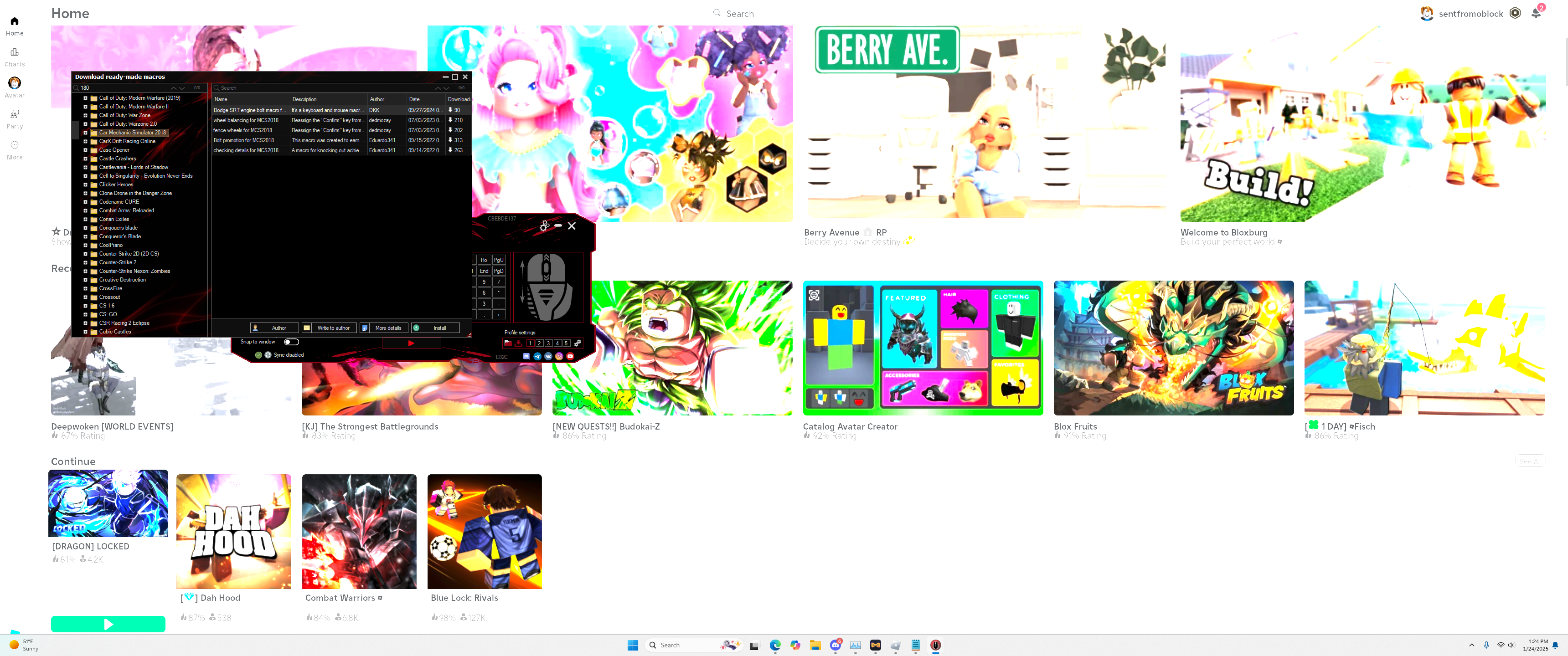Open macro app settings gears icon
This screenshot has height=656, width=1568.
pyautogui.click(x=544, y=226)
